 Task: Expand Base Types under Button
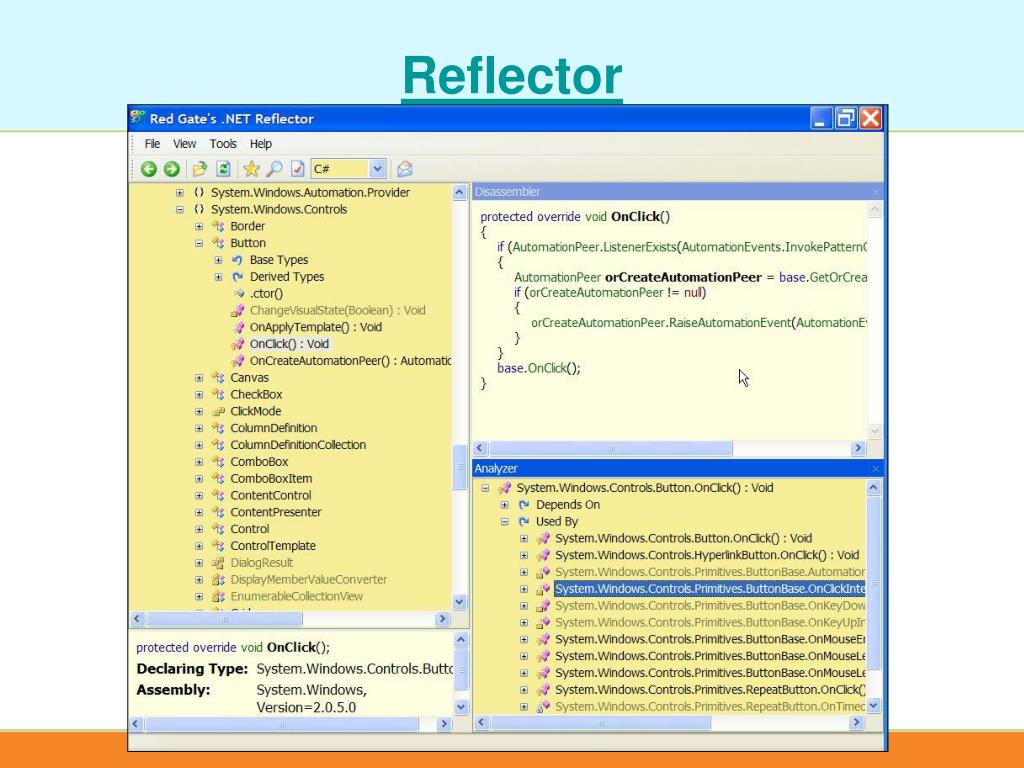219,260
